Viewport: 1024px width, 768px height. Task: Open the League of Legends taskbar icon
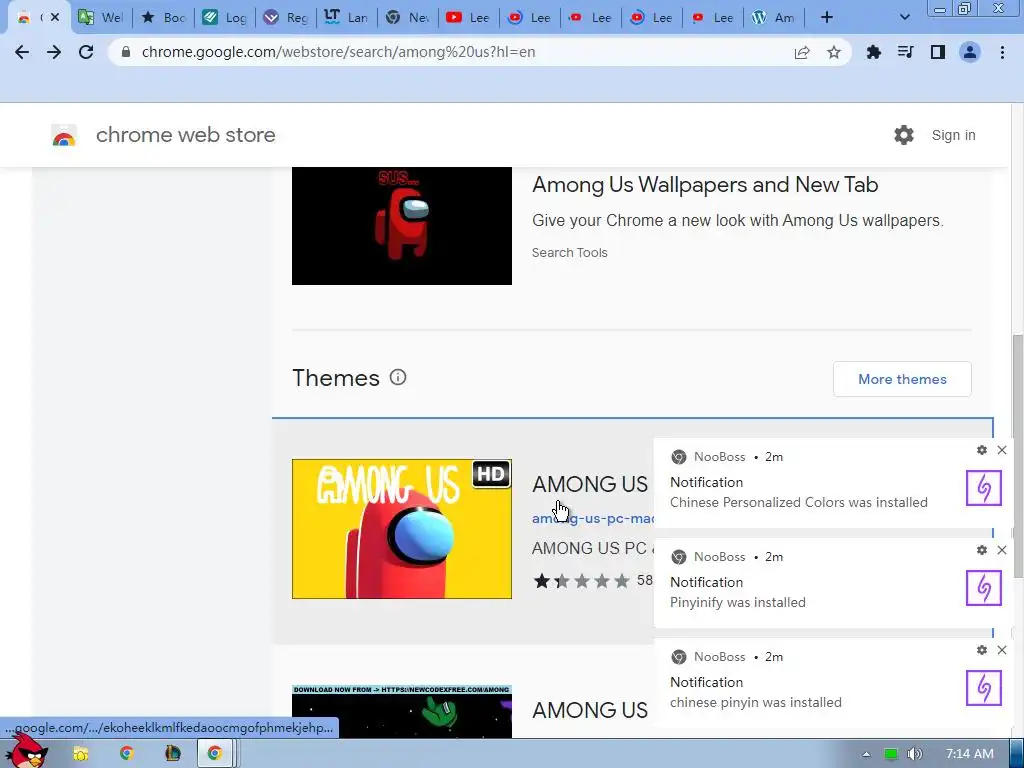[x=172, y=754]
